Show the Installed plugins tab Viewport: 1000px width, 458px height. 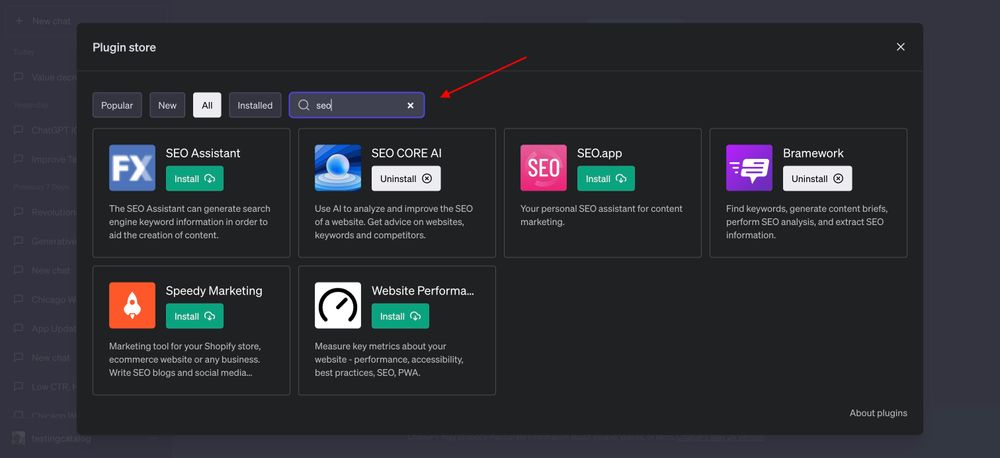255,105
